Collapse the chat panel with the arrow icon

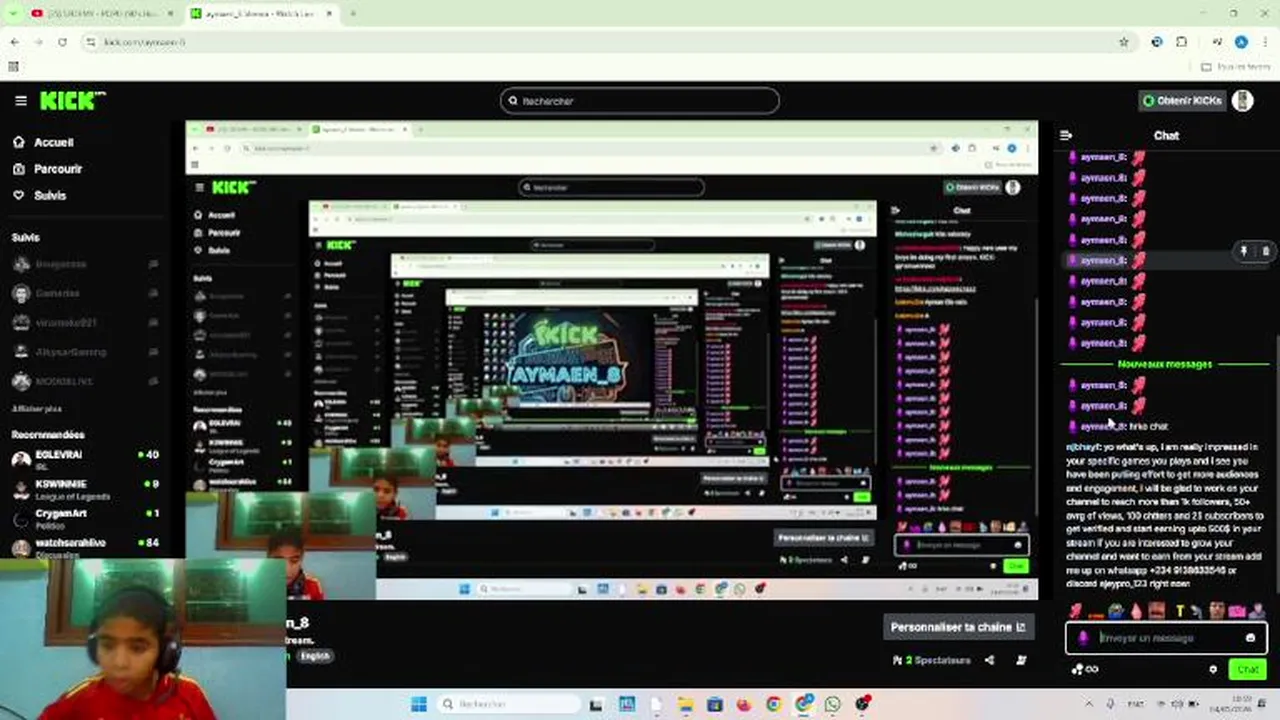1066,135
